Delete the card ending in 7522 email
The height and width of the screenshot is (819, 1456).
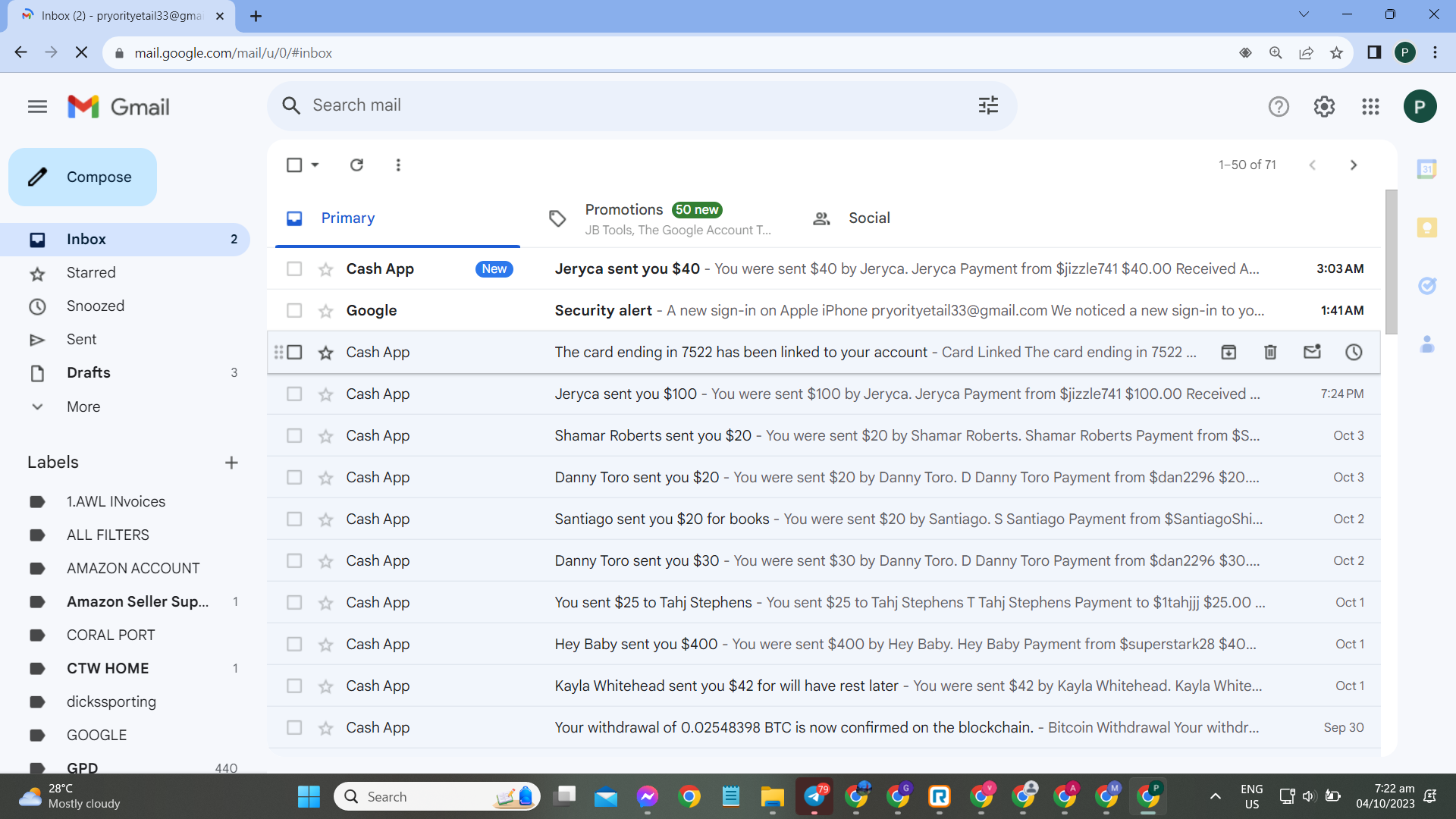1270,352
